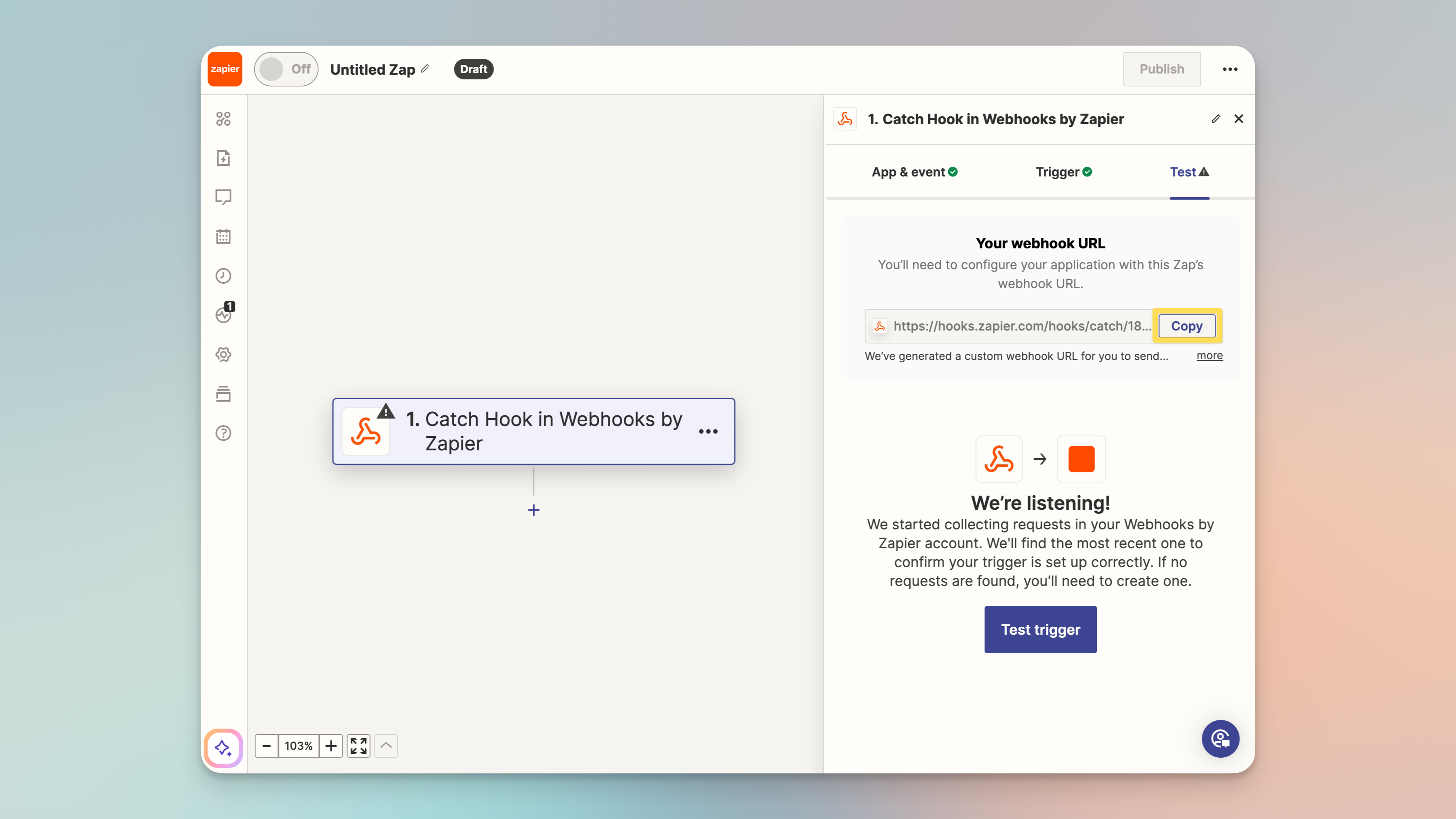Viewport: 1456px width, 819px height.
Task: Open the comments sidebar icon
Action: (223, 197)
